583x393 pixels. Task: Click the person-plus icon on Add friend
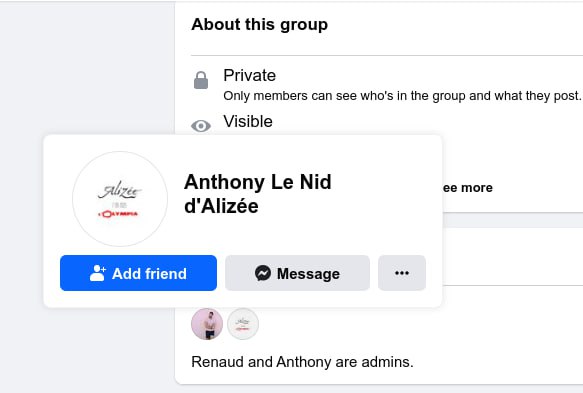click(98, 273)
